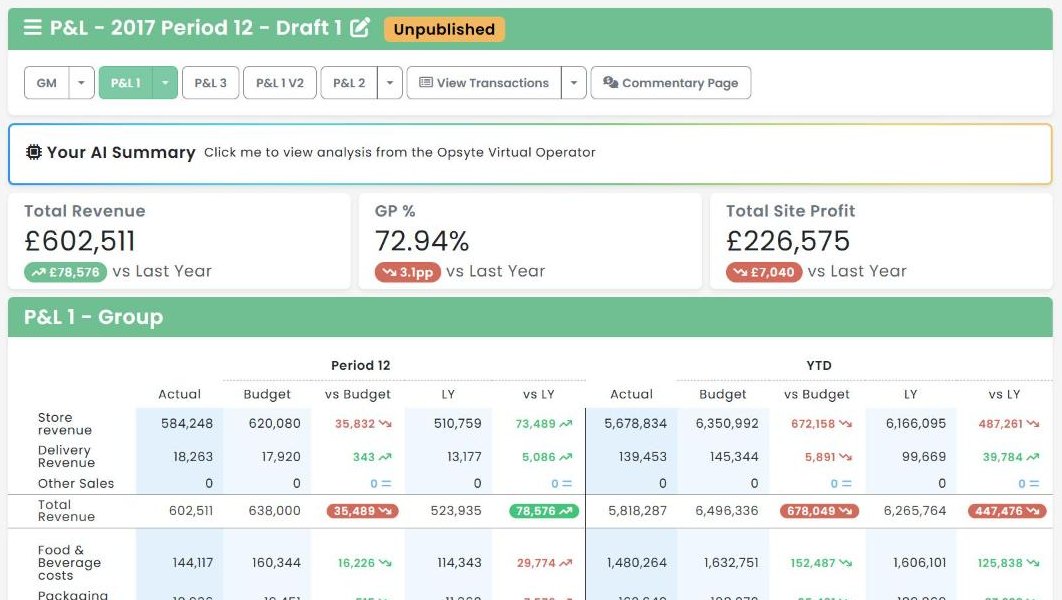1062x600 pixels.
Task: Click the P&L 1 - Group section header
Action: pos(530,317)
